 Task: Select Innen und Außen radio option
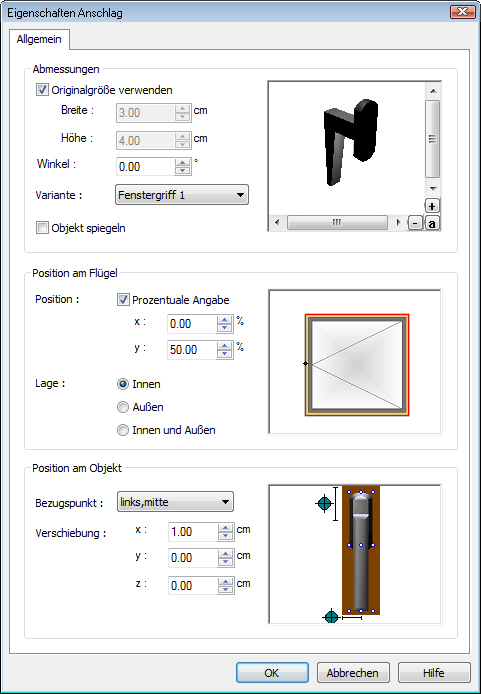(x=123, y=430)
